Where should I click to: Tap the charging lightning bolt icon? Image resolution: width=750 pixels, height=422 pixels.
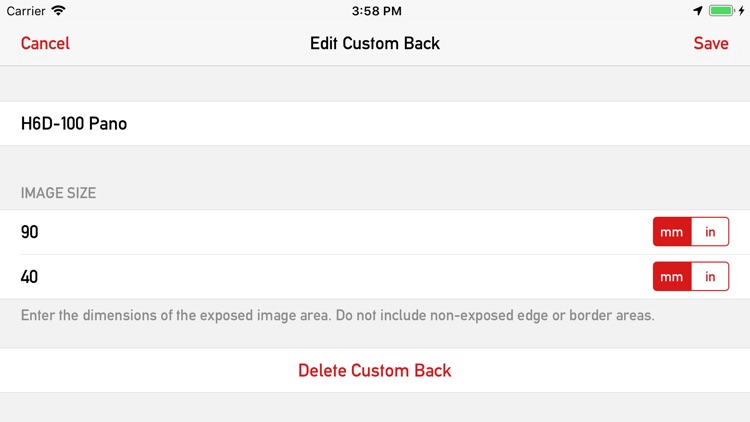coord(742,11)
